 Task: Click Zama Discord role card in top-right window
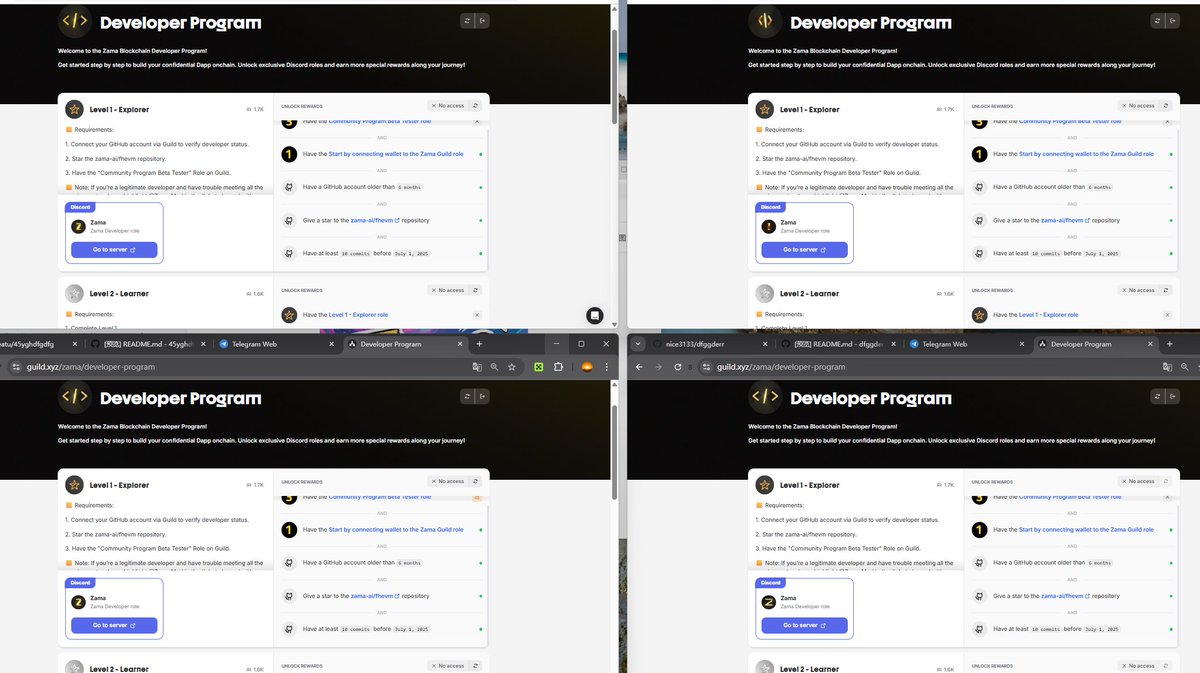(804, 233)
